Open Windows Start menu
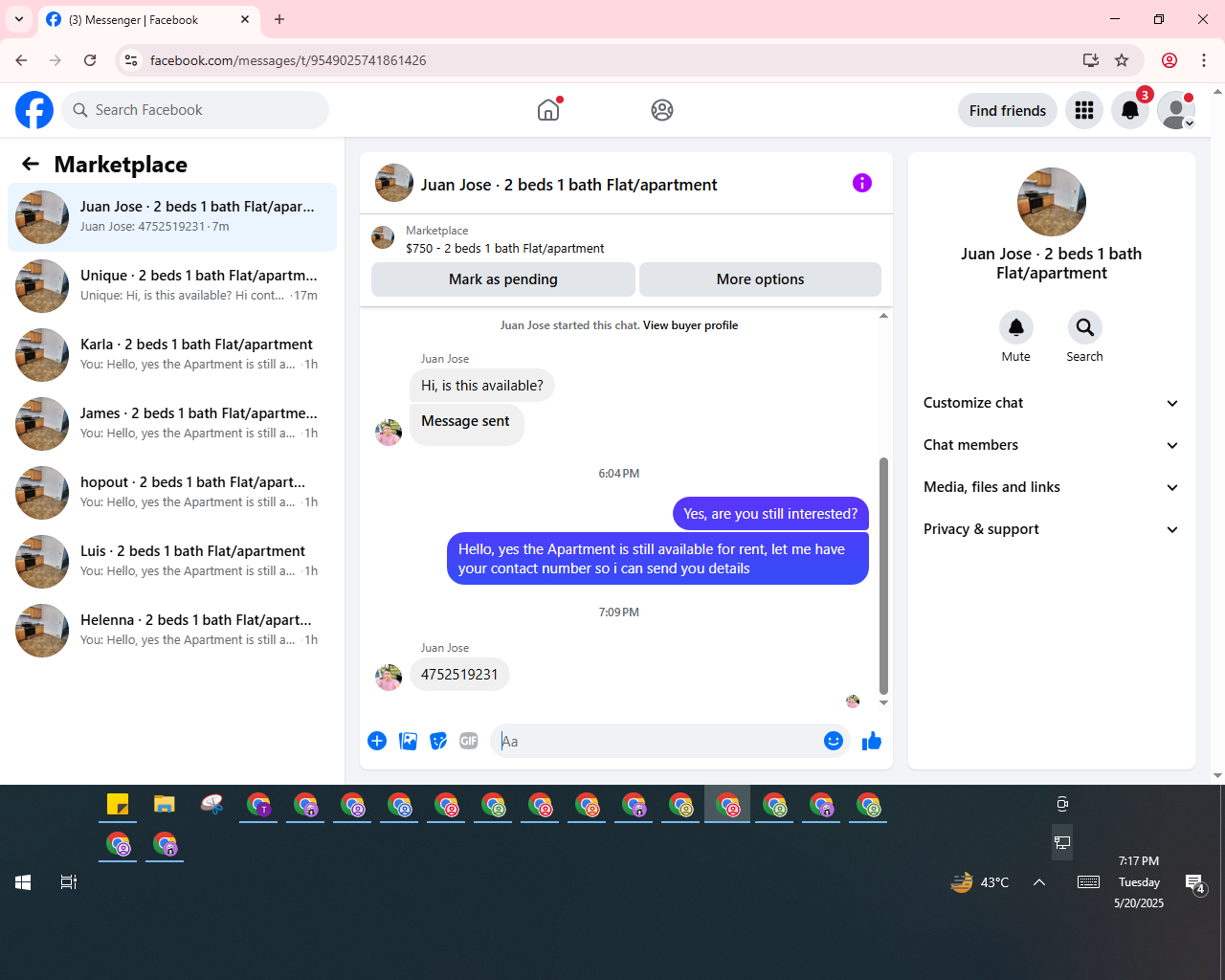This screenshot has height=980, width=1225. point(23,882)
